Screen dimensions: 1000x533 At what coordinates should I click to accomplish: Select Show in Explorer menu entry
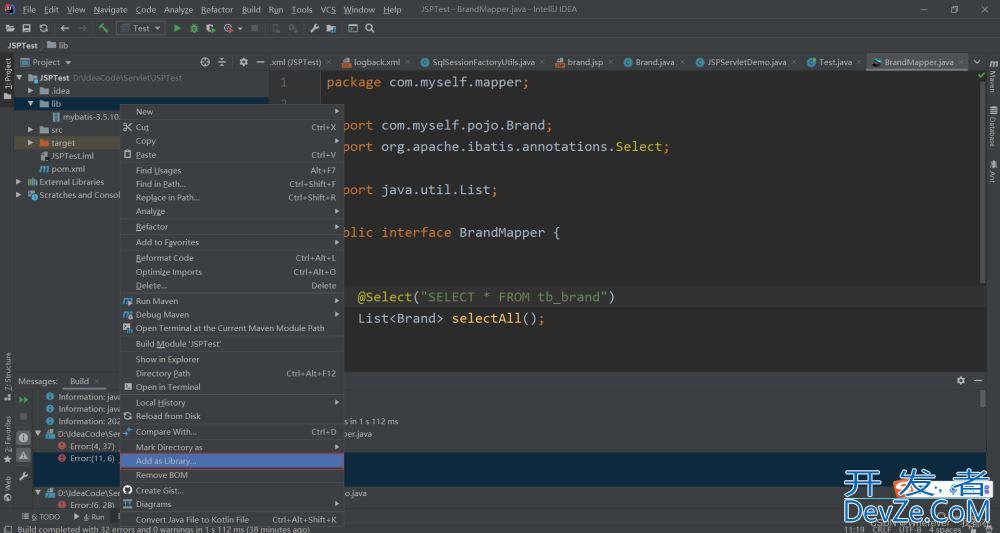pyautogui.click(x=232, y=359)
